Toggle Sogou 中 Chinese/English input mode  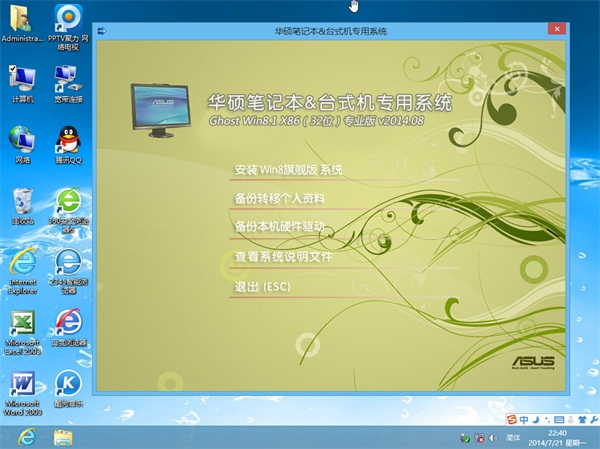pyautogui.click(x=525, y=418)
